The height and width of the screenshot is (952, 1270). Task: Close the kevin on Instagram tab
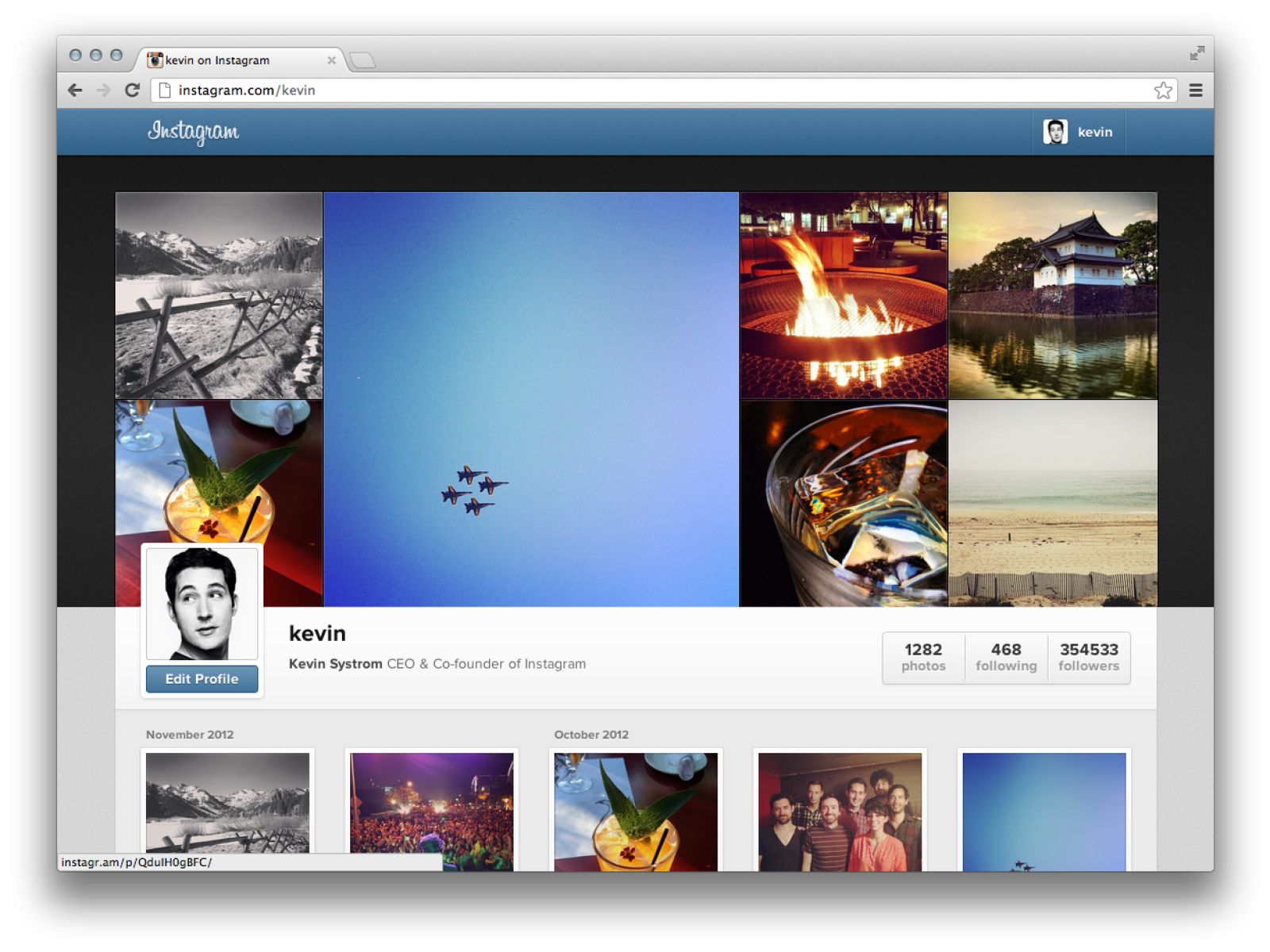click(332, 60)
